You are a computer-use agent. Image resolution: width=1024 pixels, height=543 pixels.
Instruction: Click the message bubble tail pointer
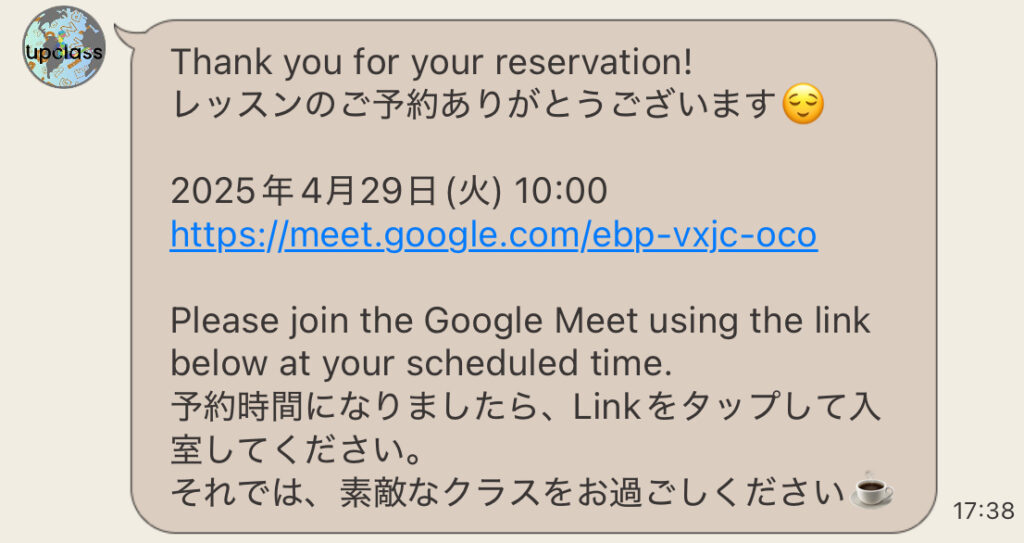tap(126, 38)
